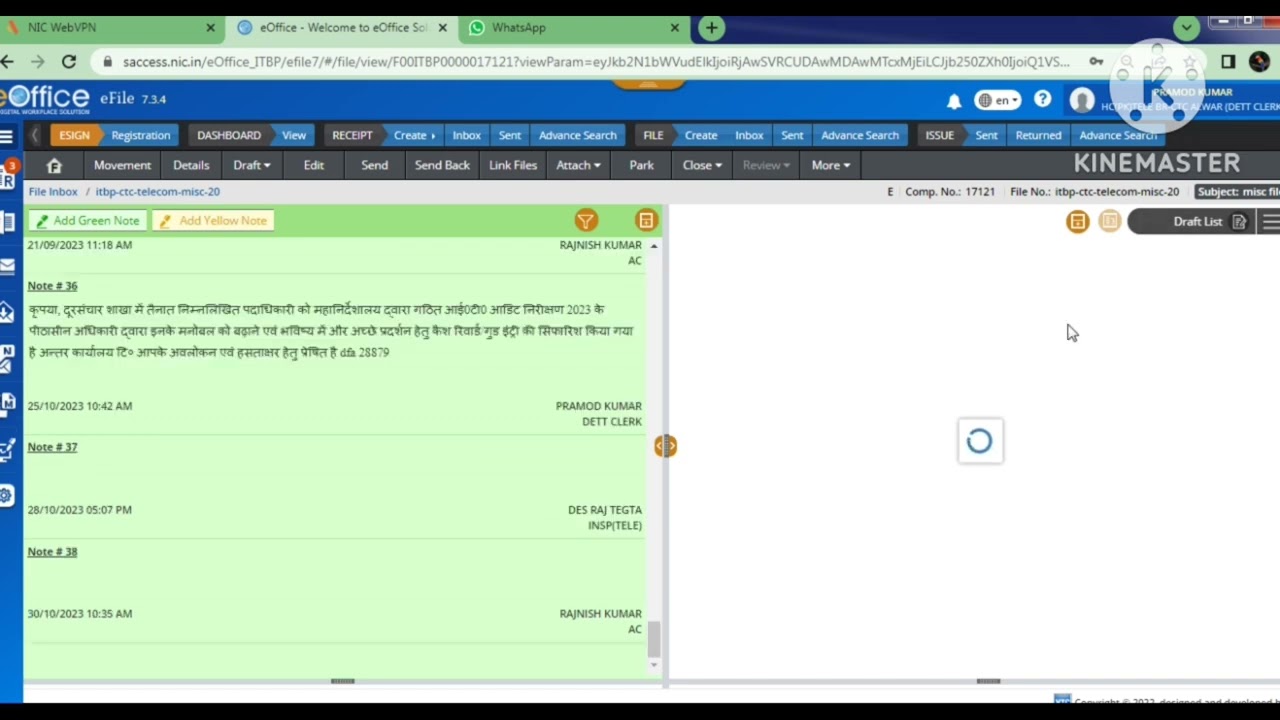The width and height of the screenshot is (1280, 720).
Task: Filter notes with the orange funnel icon
Action: (x=586, y=221)
